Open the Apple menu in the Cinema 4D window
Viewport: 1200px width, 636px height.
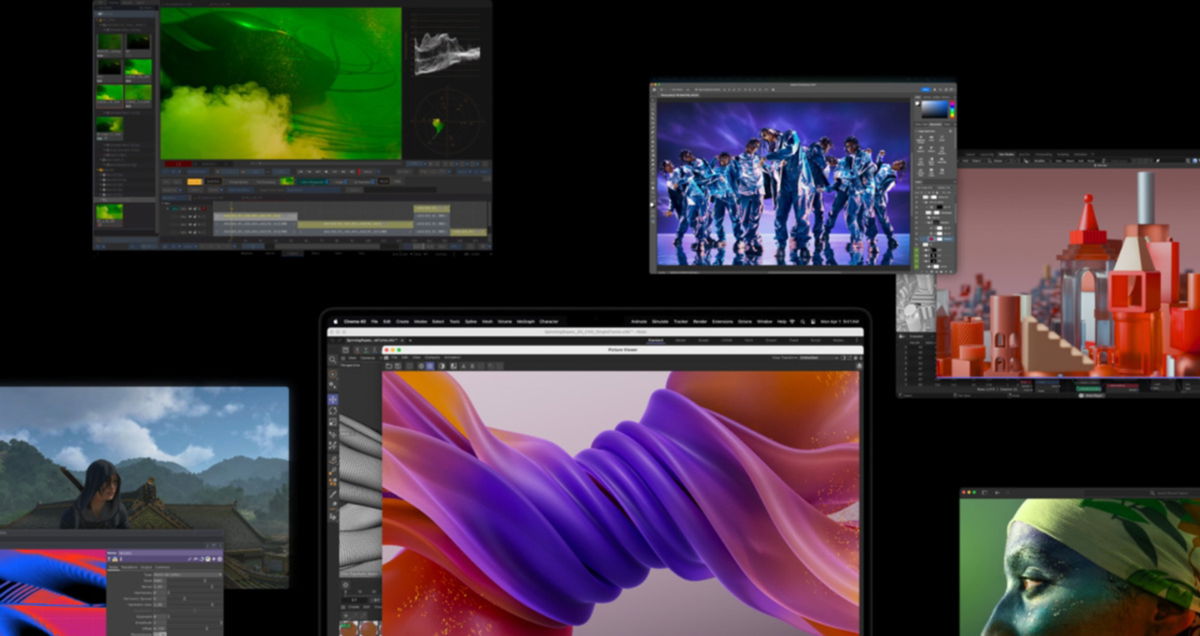pyautogui.click(x=335, y=321)
